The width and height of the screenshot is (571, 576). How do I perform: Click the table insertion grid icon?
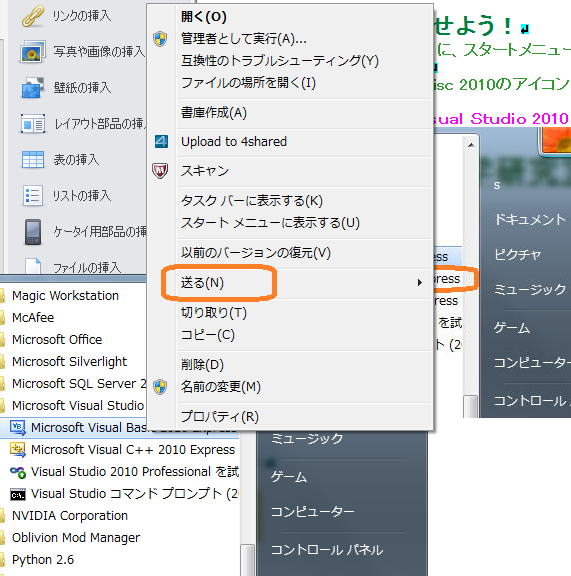33,159
